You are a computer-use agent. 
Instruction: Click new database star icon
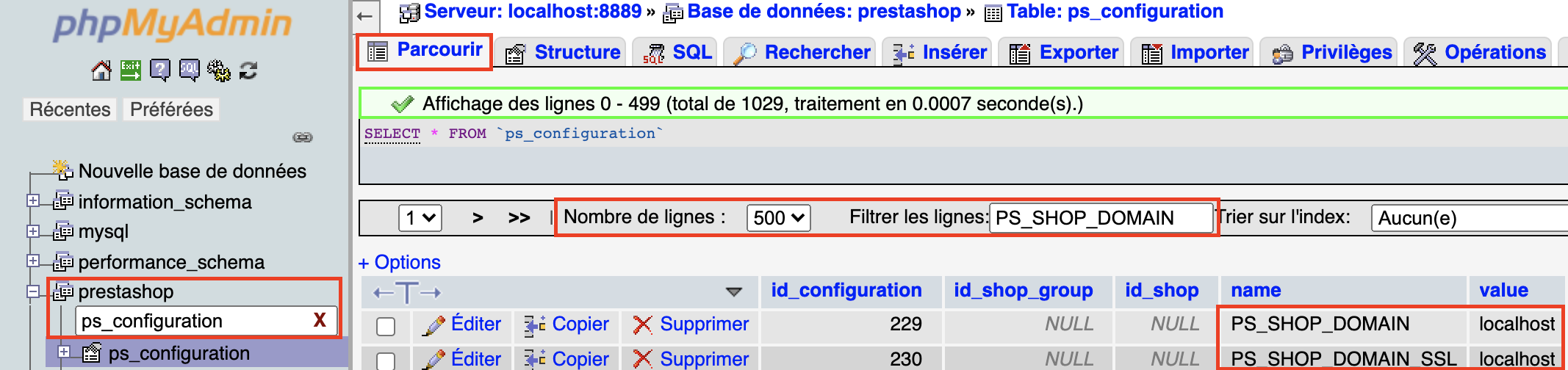click(63, 170)
